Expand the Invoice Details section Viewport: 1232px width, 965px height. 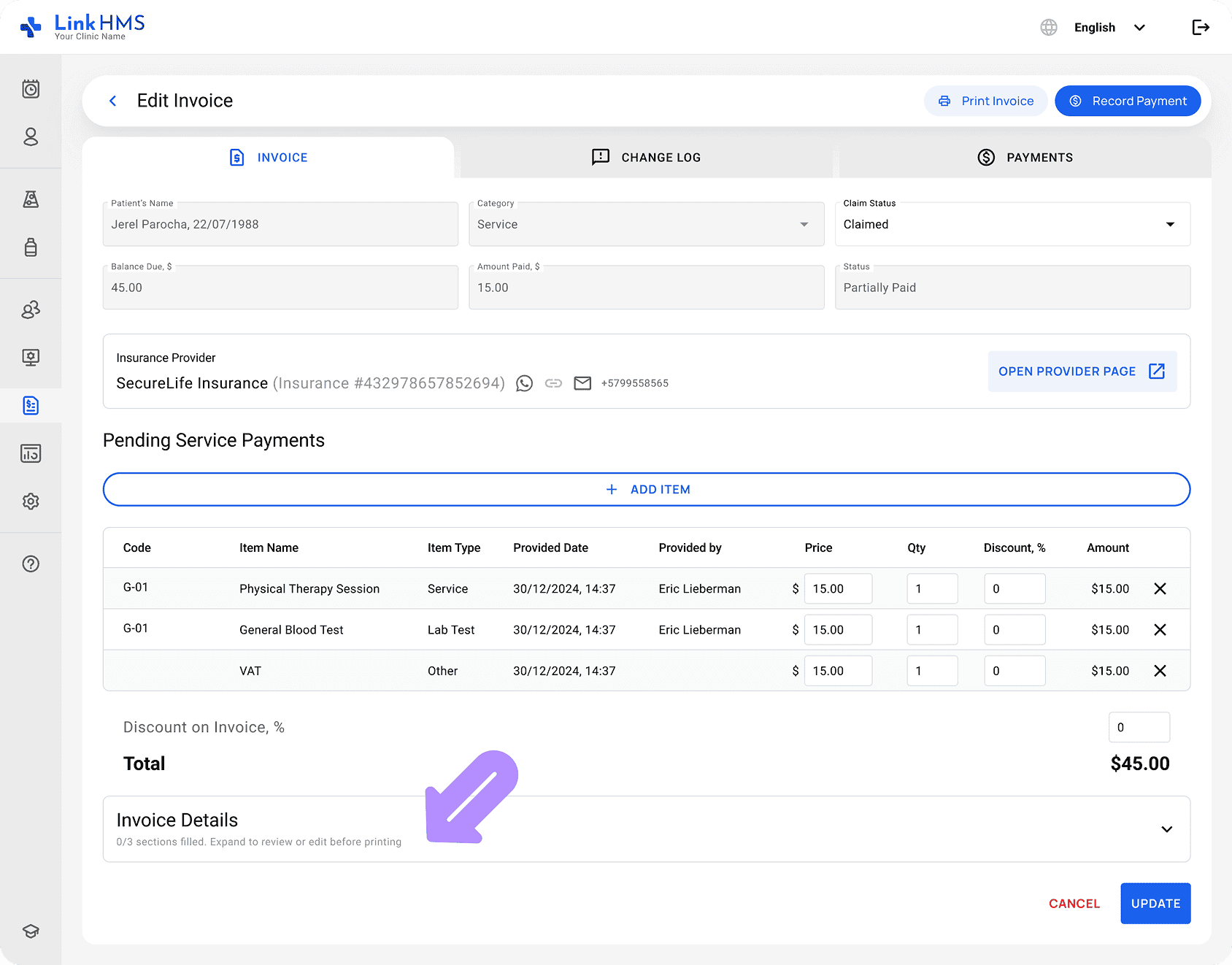point(1166,829)
